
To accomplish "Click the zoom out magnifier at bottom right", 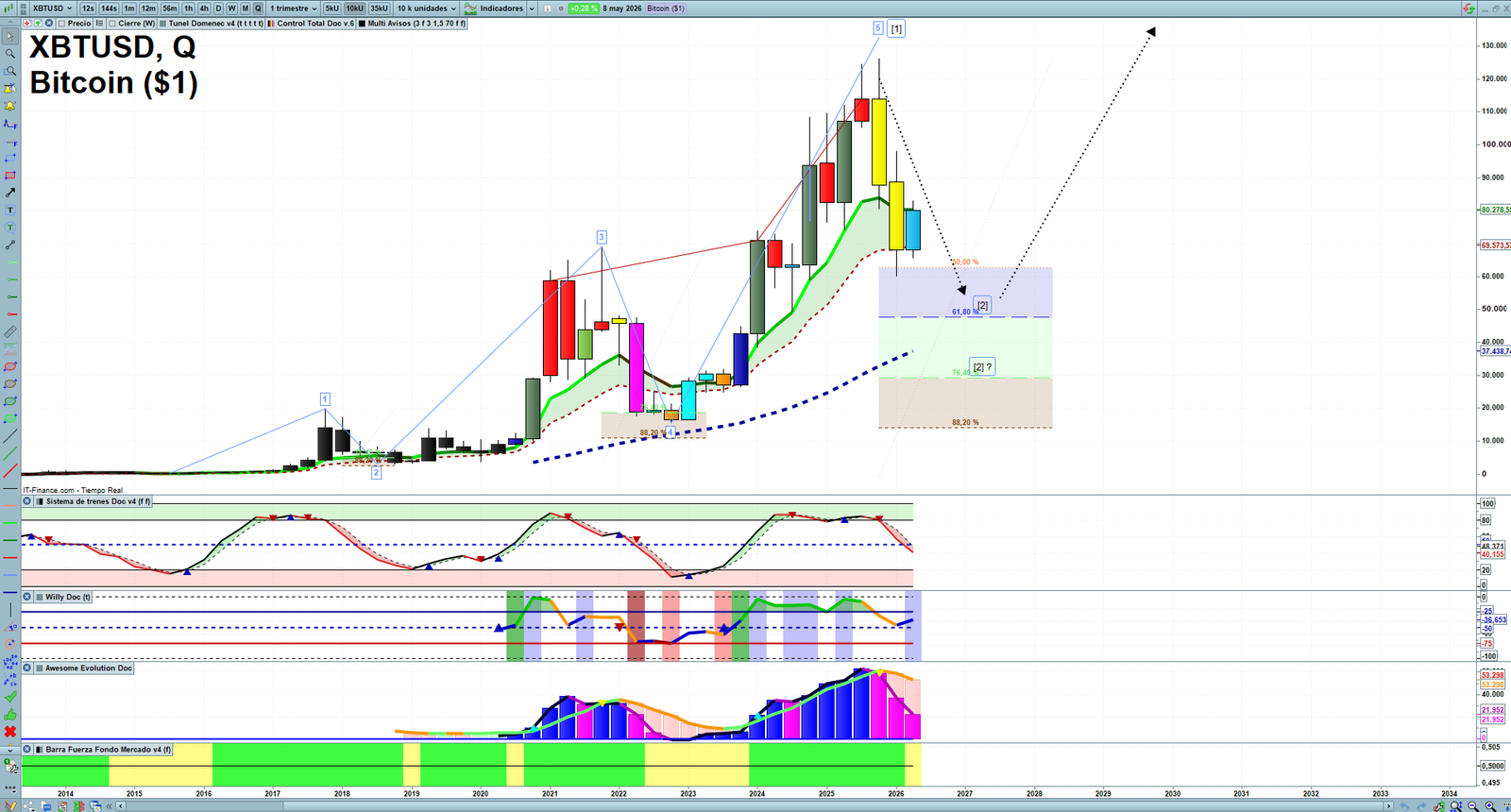I will 1473,806.
